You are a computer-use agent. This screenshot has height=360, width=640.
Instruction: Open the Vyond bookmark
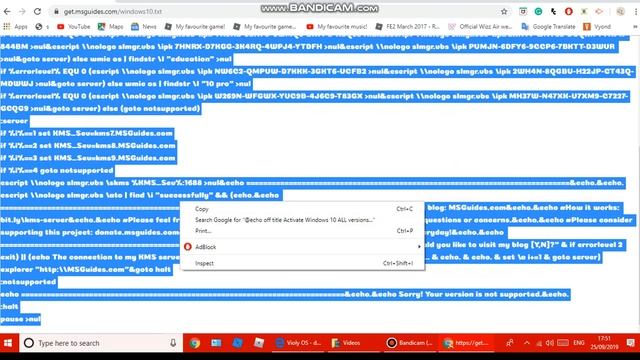coord(597,27)
